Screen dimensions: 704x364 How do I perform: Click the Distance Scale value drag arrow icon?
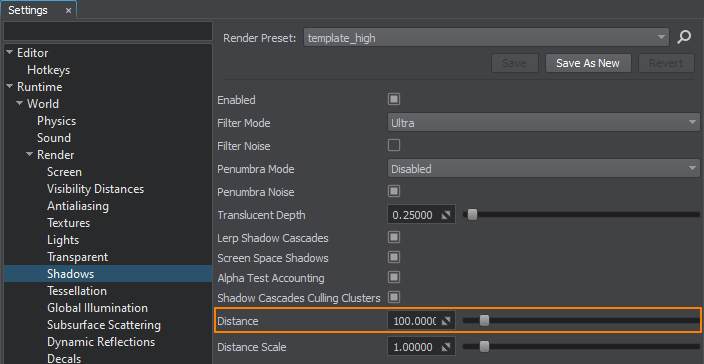(x=445, y=347)
